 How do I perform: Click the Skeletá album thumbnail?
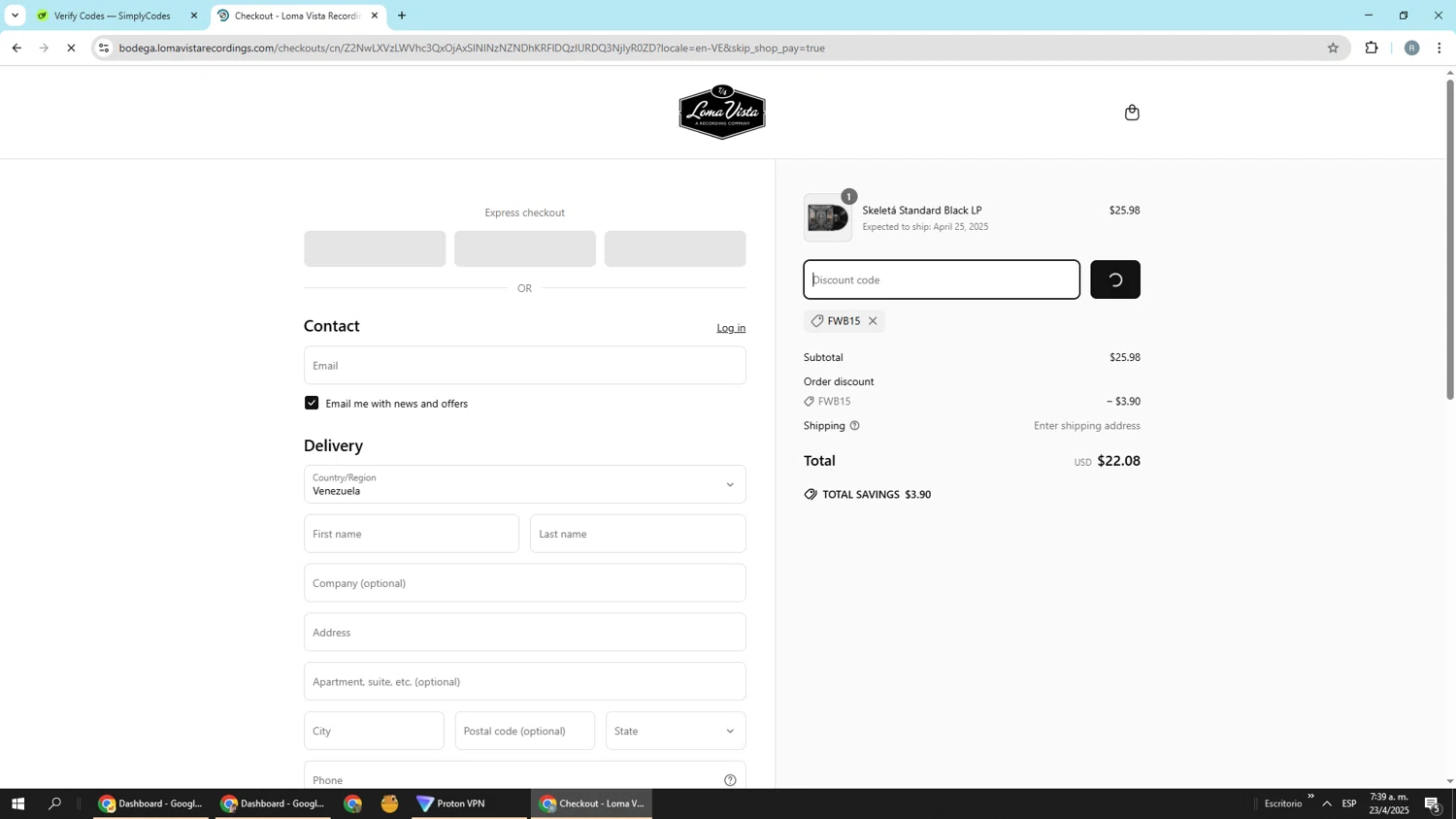(828, 218)
